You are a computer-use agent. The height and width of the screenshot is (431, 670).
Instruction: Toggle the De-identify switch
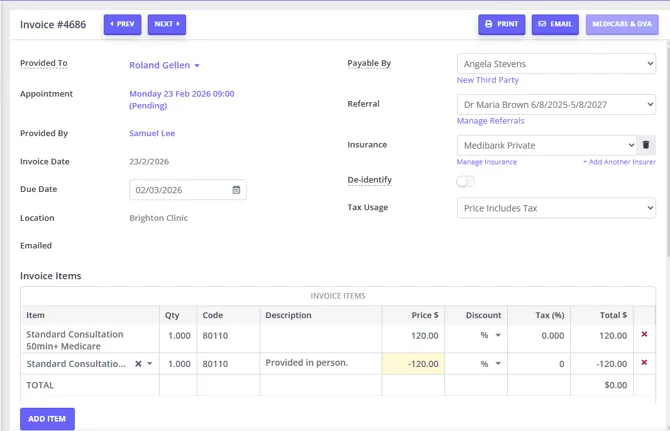[x=465, y=182]
